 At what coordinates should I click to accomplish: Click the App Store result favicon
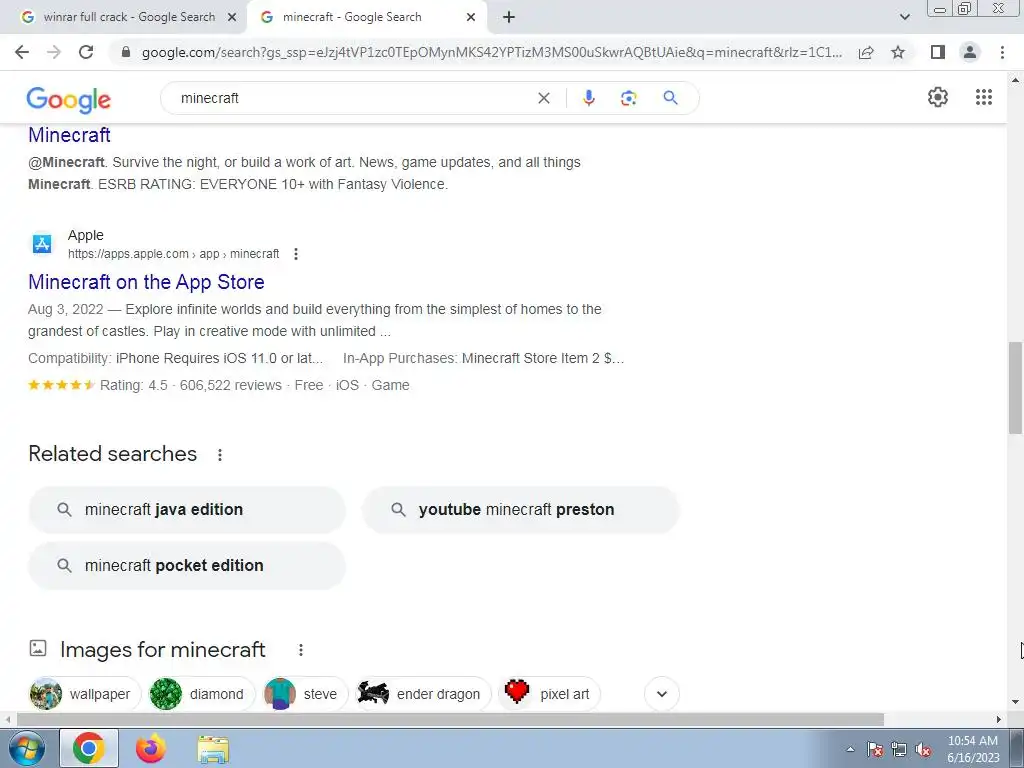pos(42,244)
